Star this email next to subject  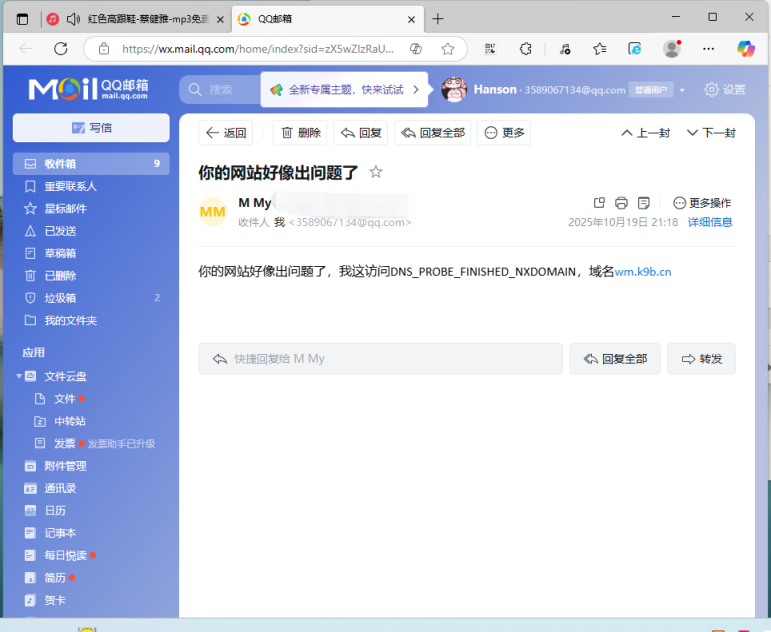tap(376, 172)
